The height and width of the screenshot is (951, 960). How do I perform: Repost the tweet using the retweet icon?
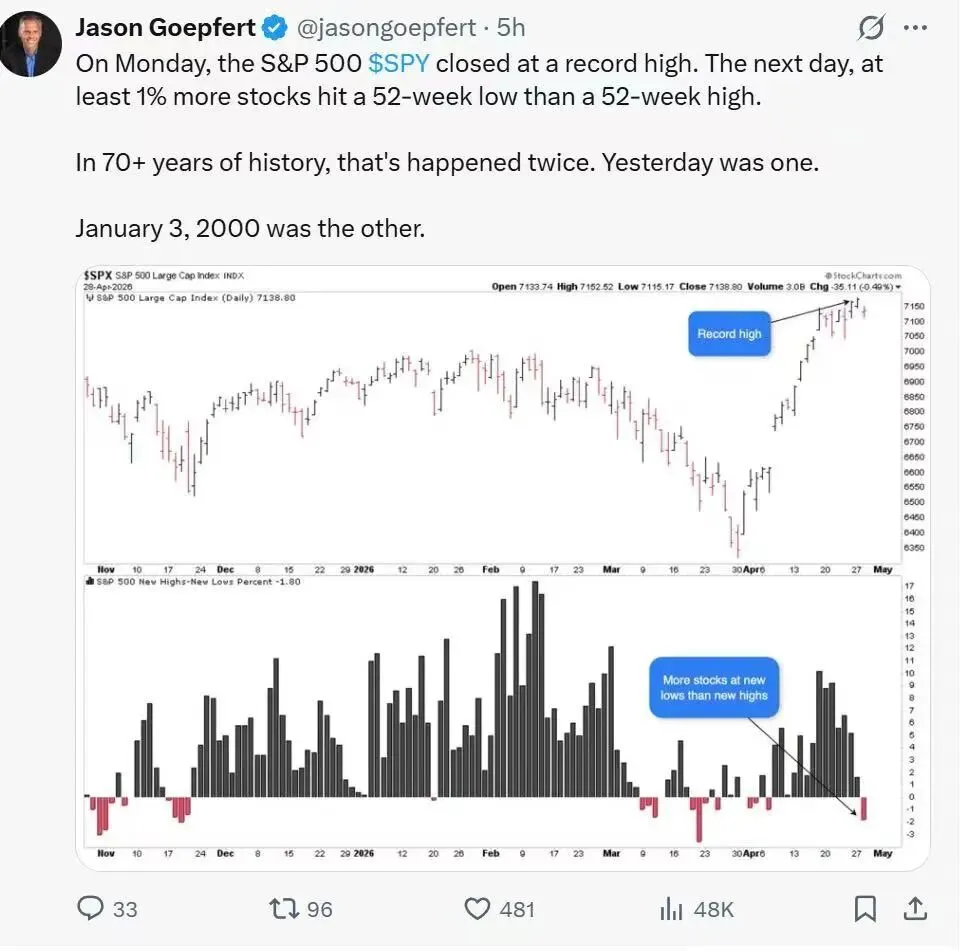(x=285, y=908)
